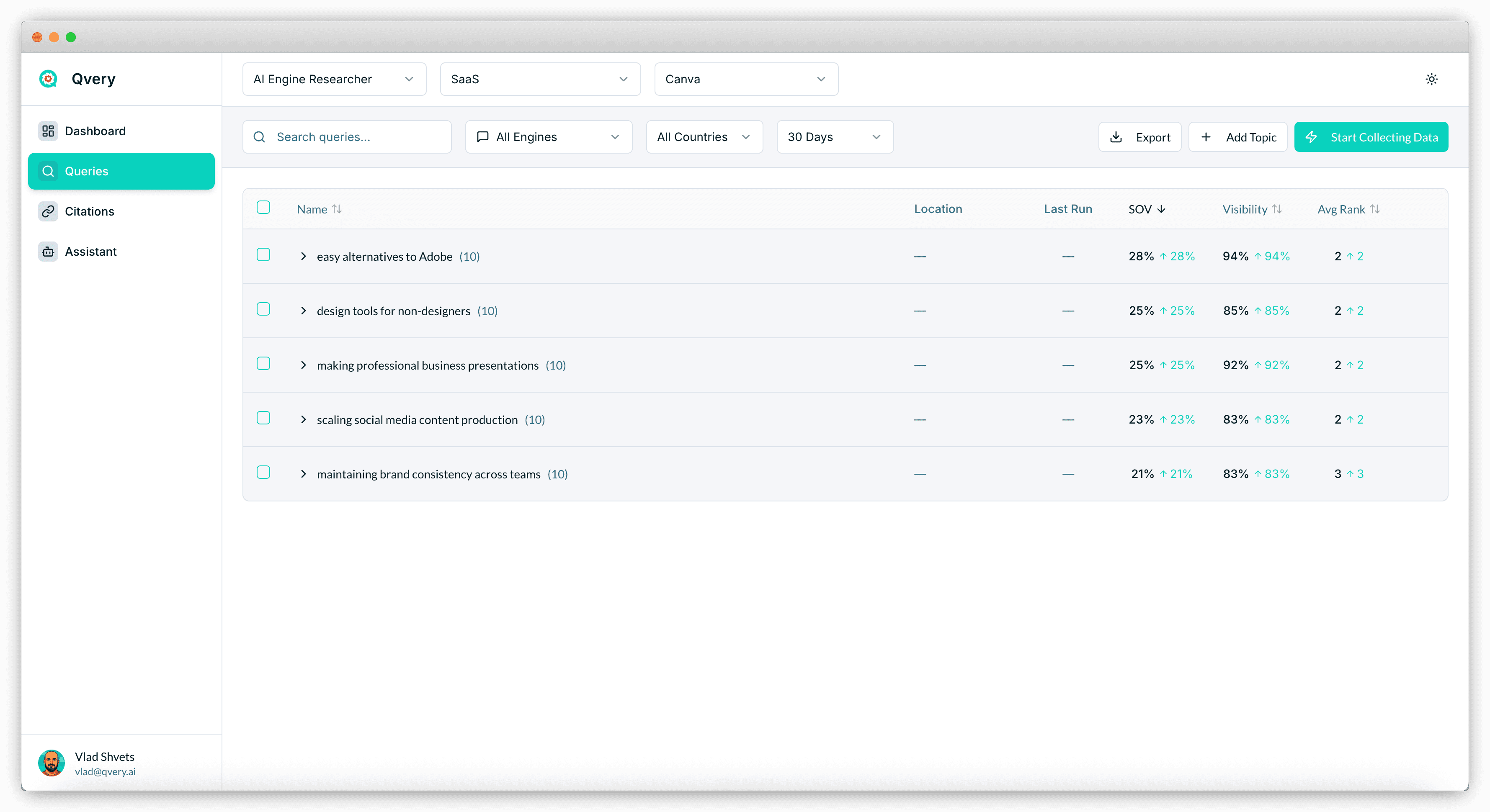
Task: Click the Qvery brand name text
Action: point(94,79)
